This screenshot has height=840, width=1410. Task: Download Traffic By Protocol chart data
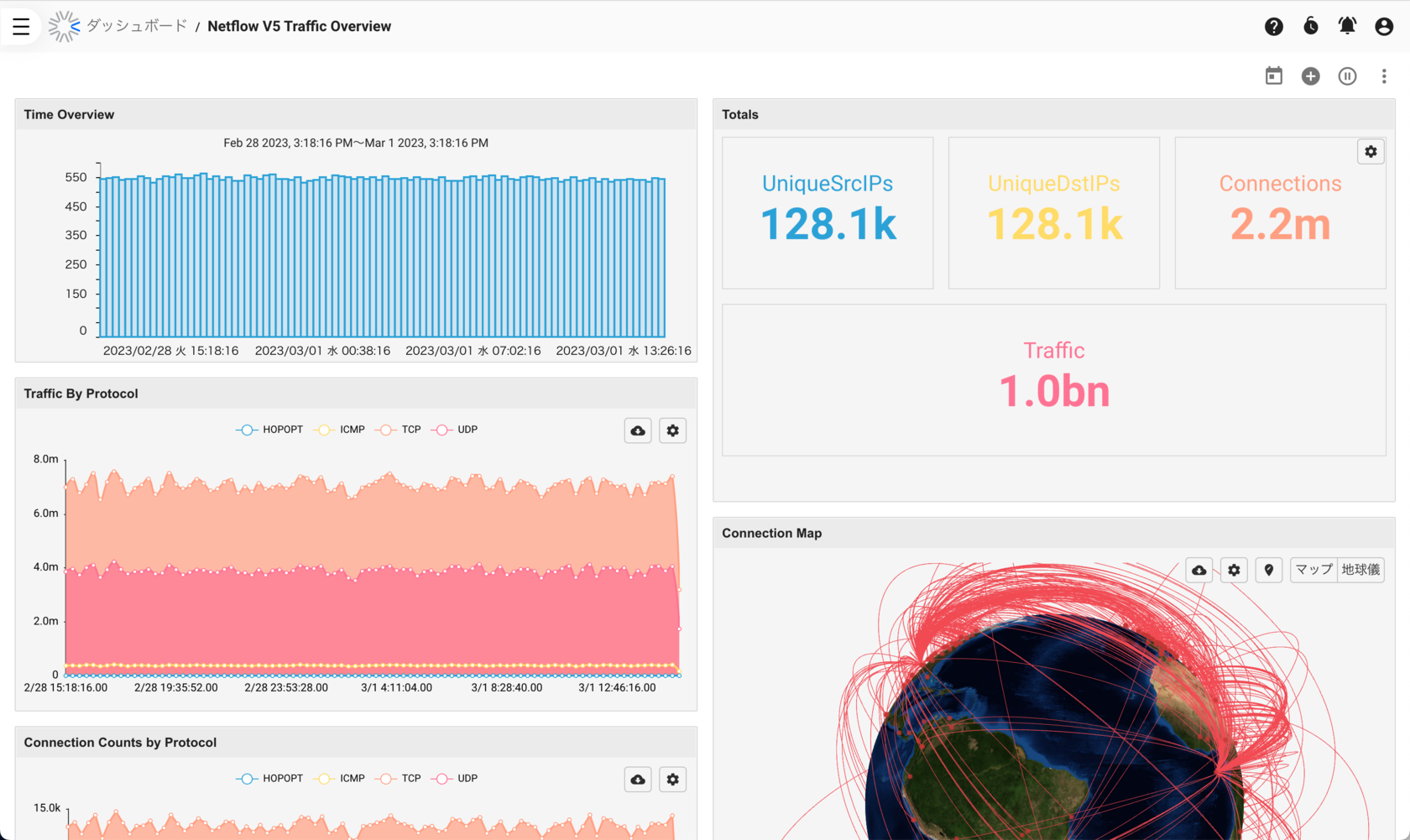click(638, 430)
